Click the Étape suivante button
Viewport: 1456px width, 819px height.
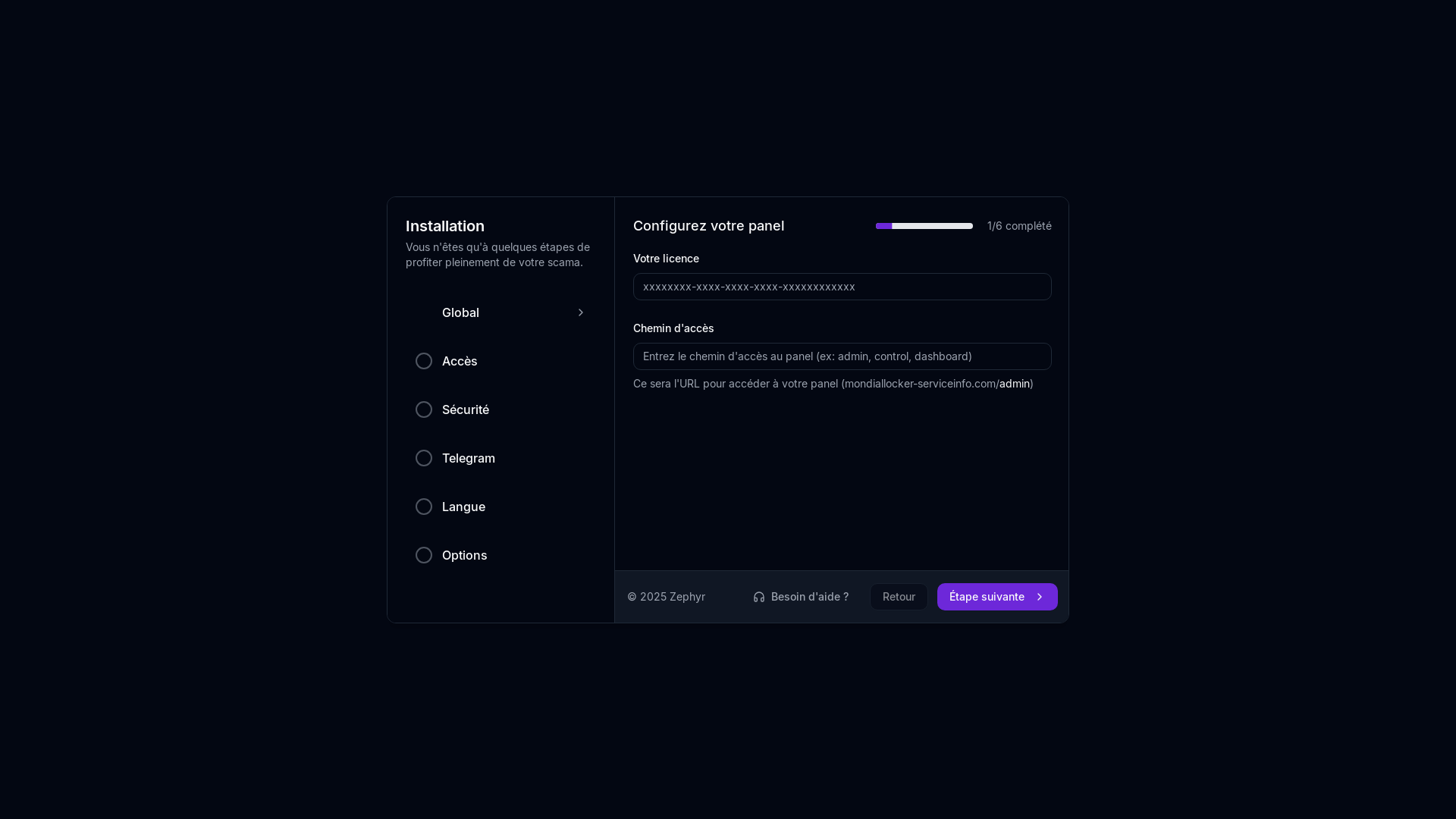pyautogui.click(x=997, y=597)
